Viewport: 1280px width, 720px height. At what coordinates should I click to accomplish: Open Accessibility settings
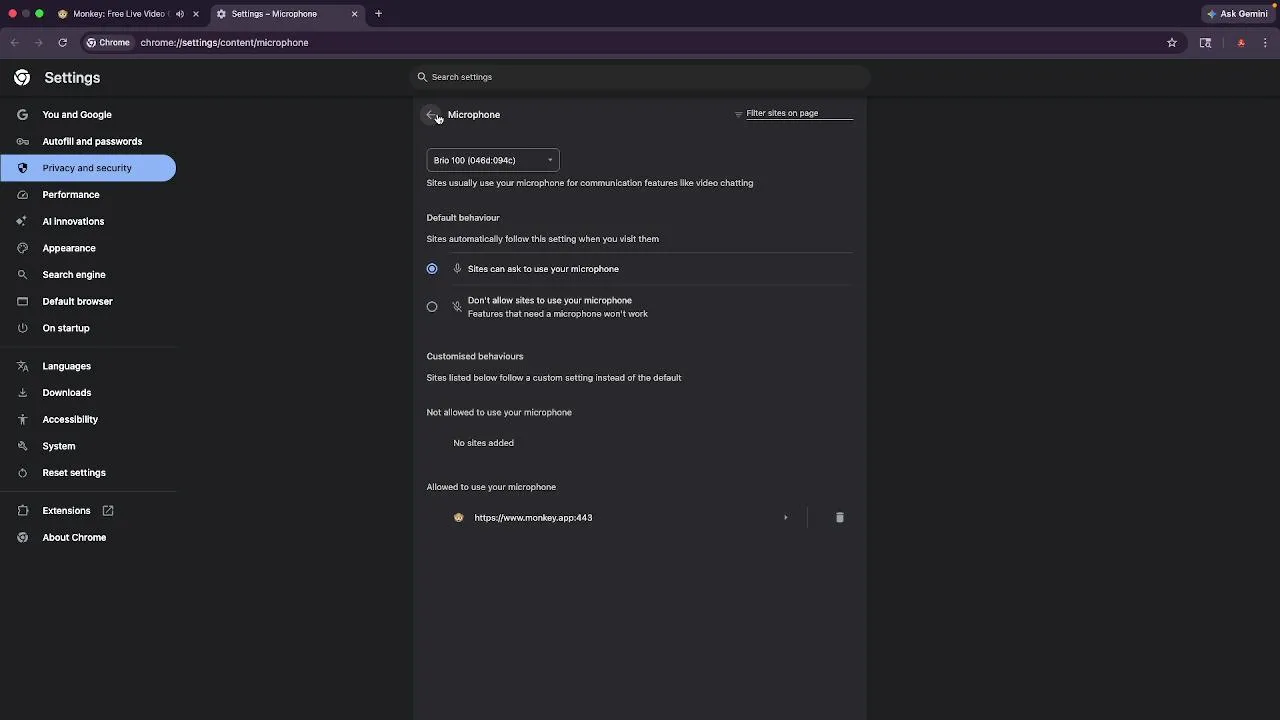pyautogui.click(x=70, y=420)
